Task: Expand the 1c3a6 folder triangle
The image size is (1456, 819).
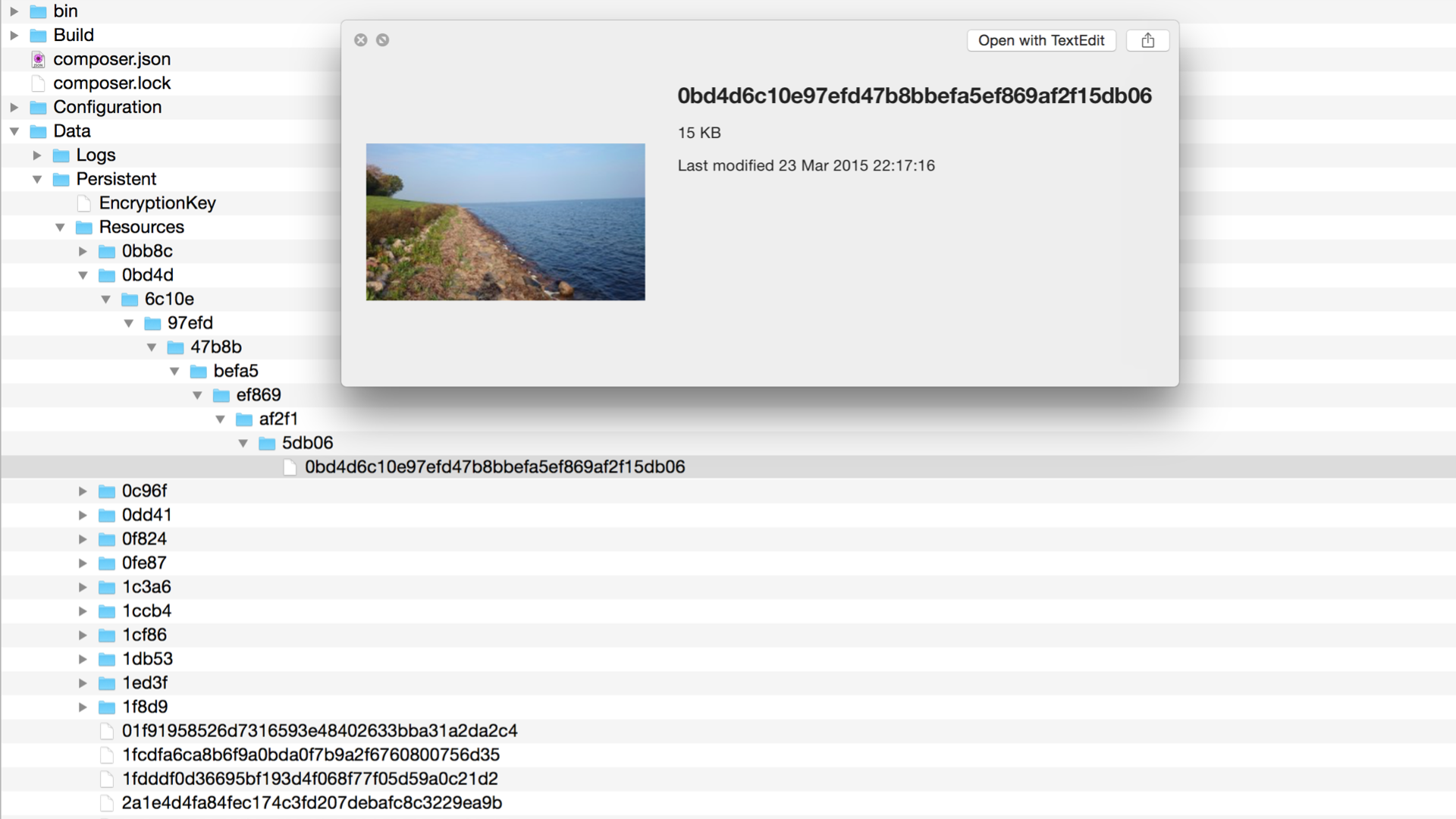Action: click(83, 588)
